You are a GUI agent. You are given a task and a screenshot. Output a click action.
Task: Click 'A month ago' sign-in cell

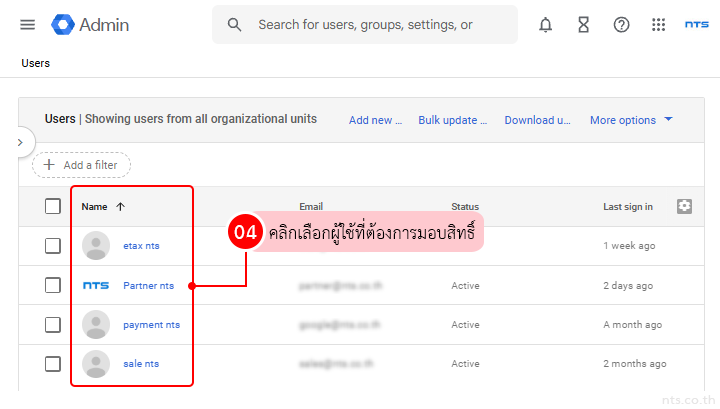coord(632,325)
